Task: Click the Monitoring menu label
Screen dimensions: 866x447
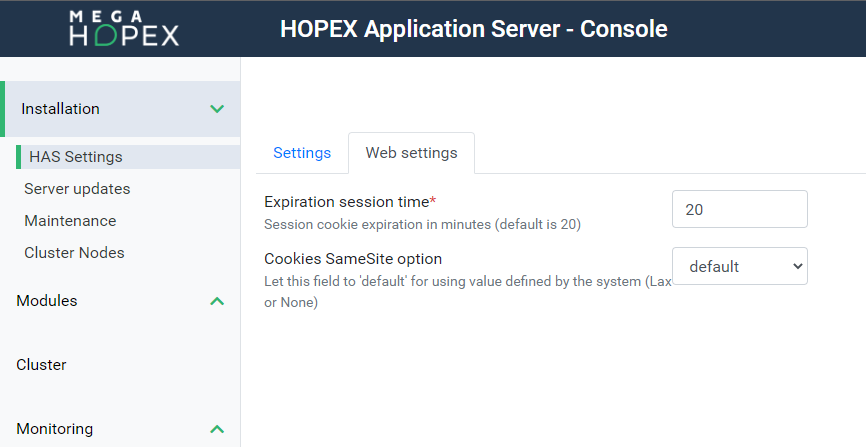Action: coord(55,429)
